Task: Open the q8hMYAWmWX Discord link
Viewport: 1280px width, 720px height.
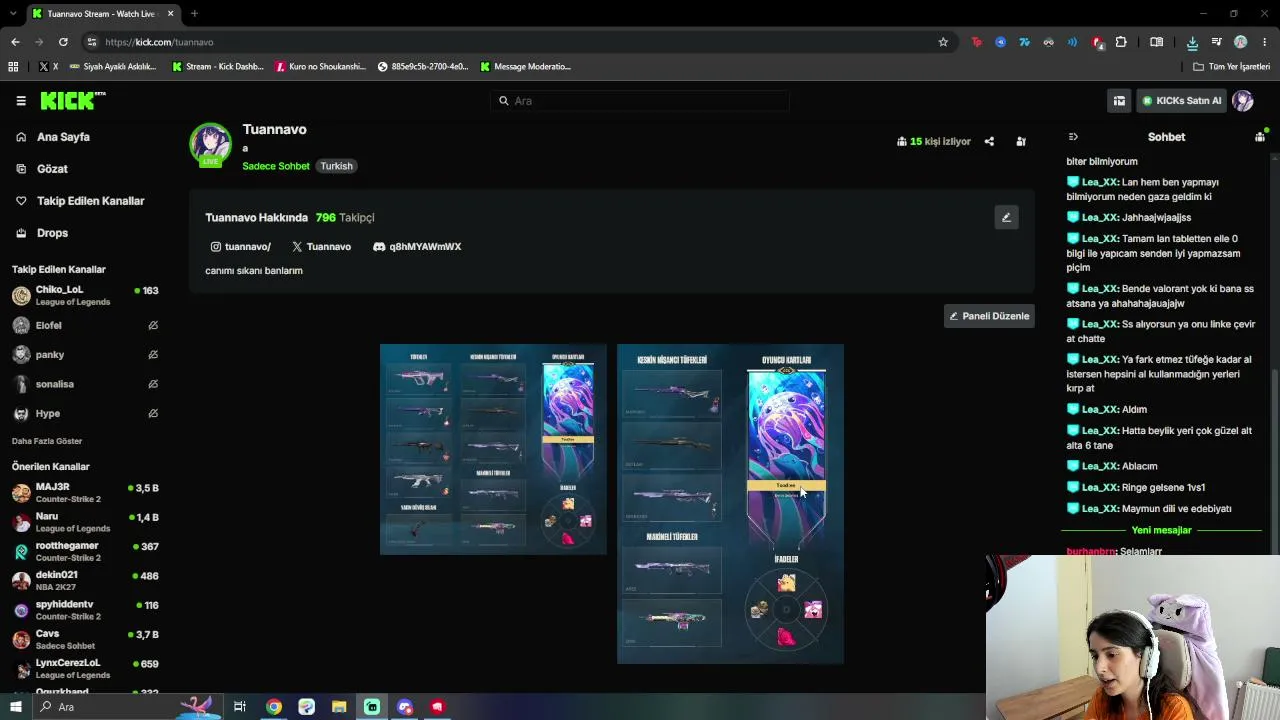Action: (417, 247)
